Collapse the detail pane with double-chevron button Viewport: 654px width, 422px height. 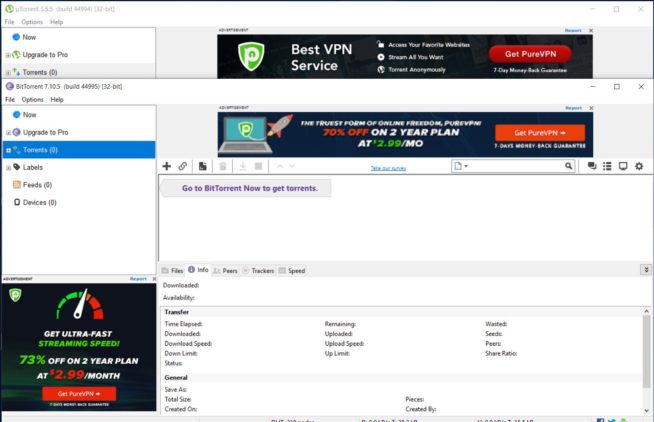pyautogui.click(x=646, y=270)
